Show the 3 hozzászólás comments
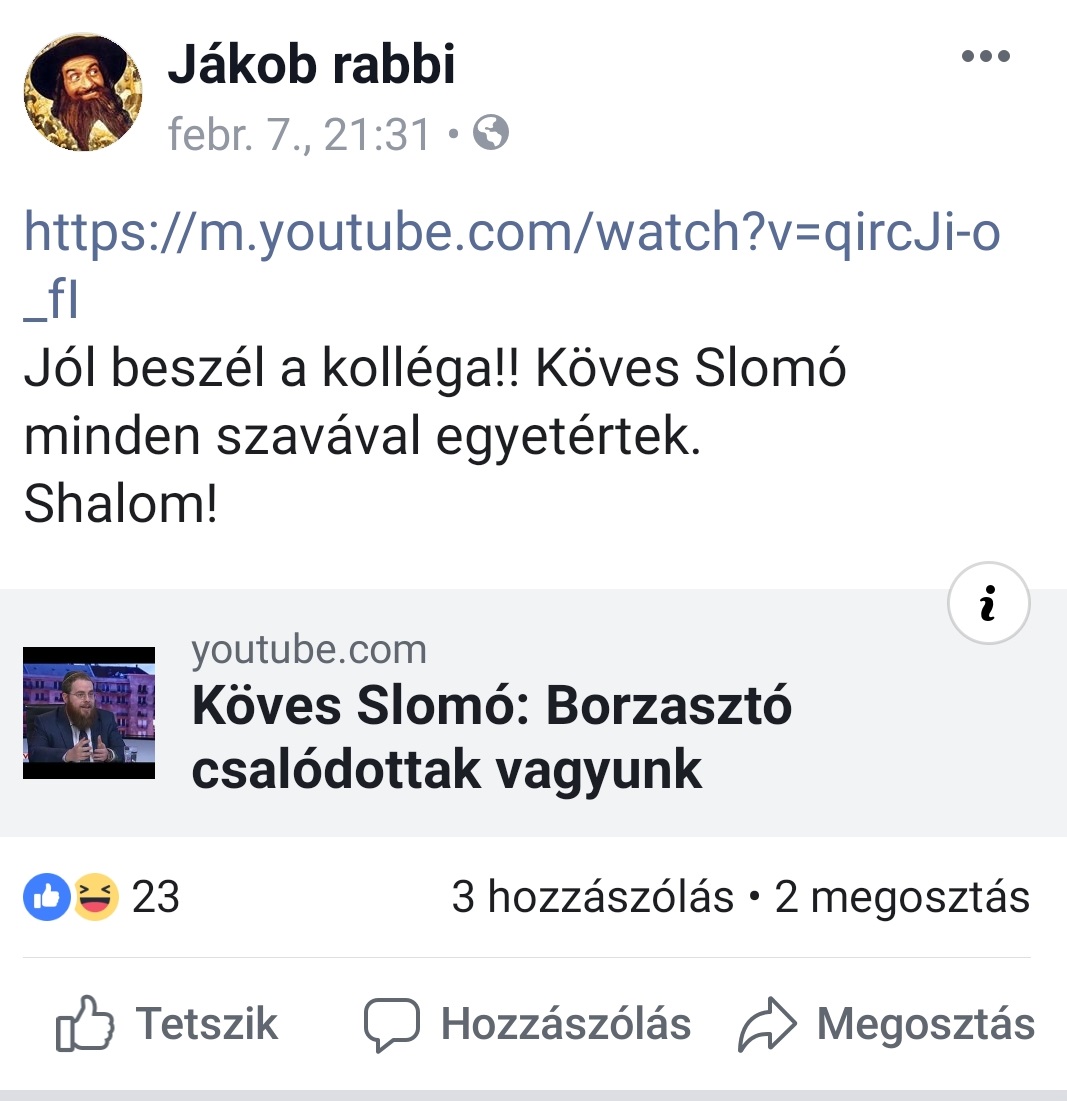Viewport: 1067px width, 1101px height. pyautogui.click(x=592, y=897)
